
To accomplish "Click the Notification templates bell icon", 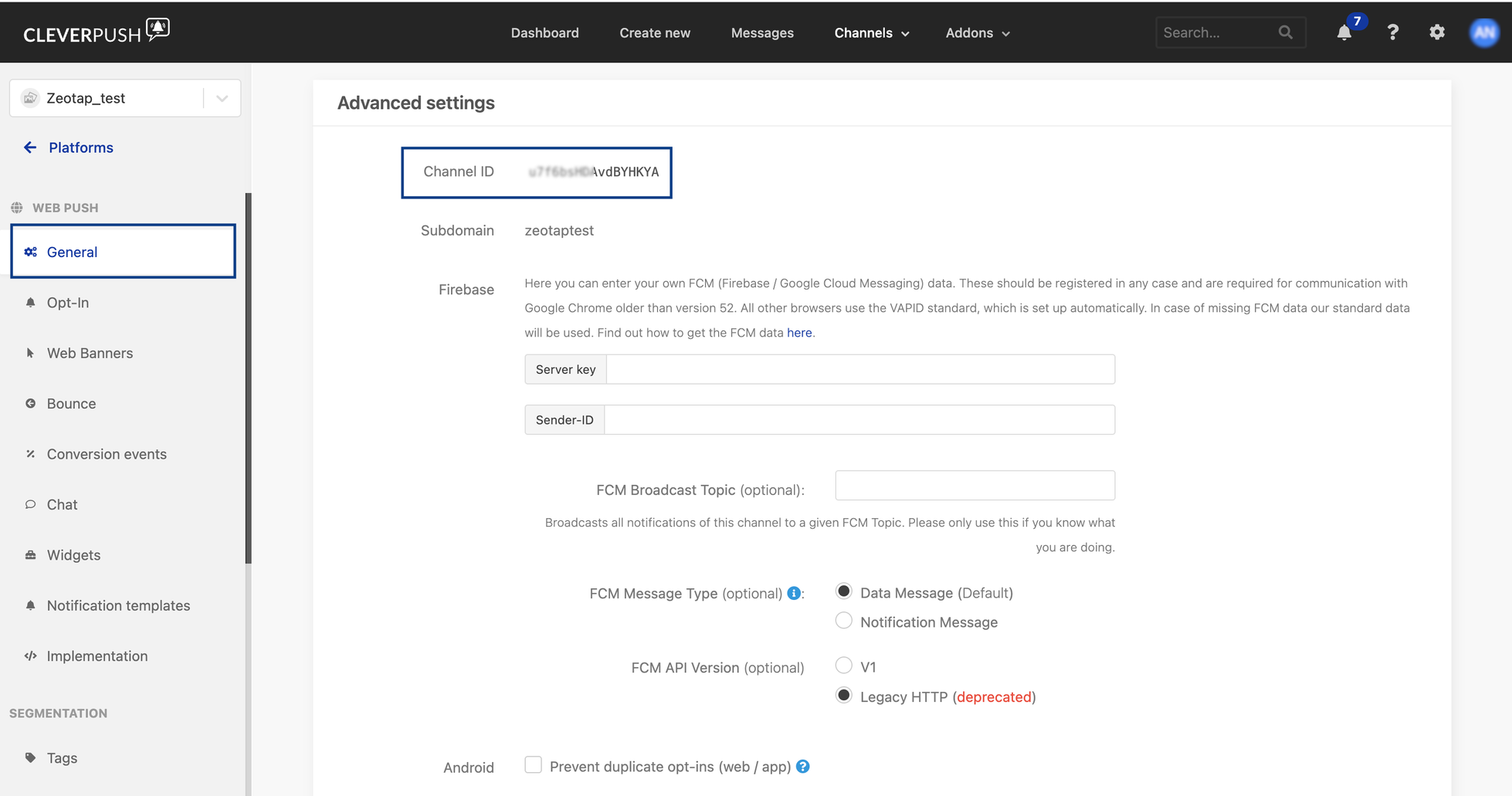I will click(30, 605).
